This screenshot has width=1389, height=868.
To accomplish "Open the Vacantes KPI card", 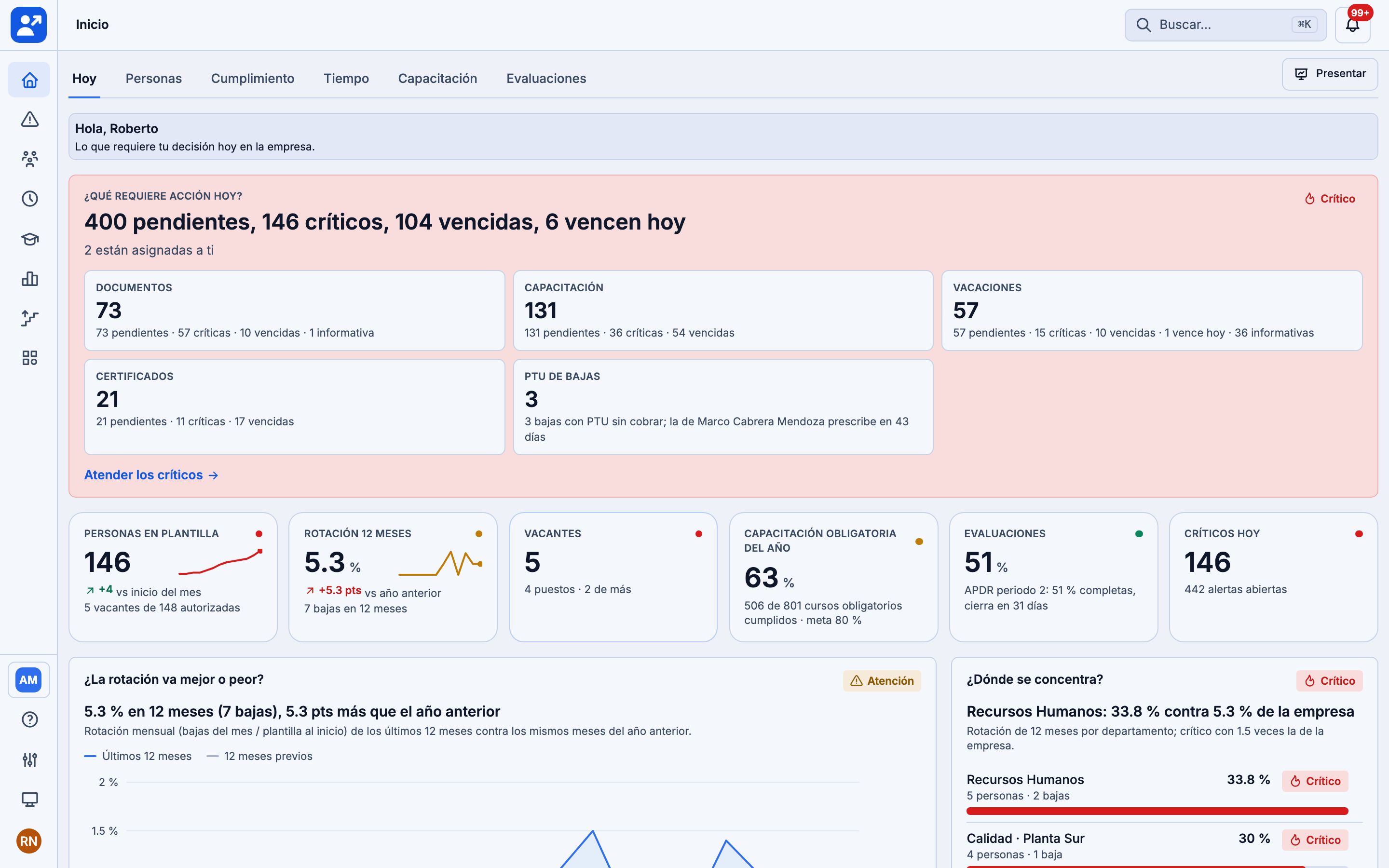I will (613, 577).
